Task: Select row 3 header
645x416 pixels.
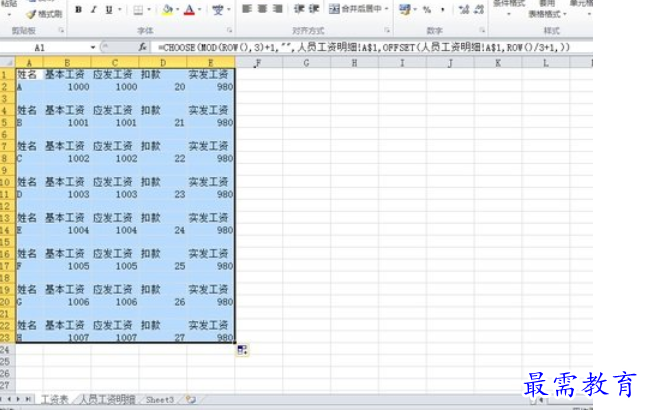Action: pyautogui.click(x=7, y=99)
